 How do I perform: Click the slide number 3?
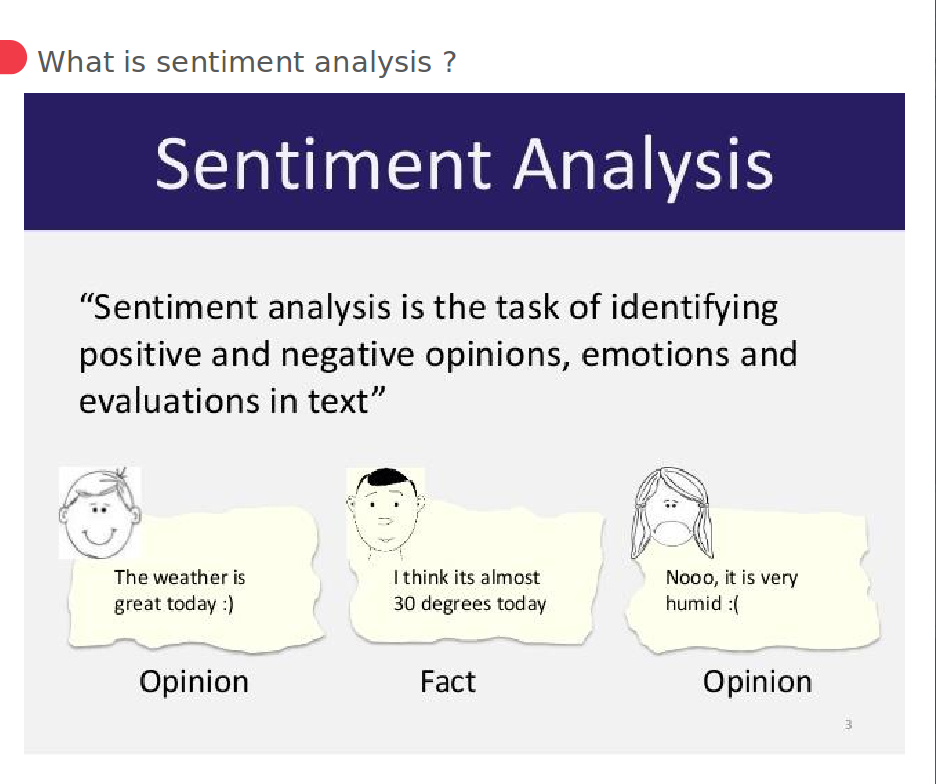pos(848,724)
